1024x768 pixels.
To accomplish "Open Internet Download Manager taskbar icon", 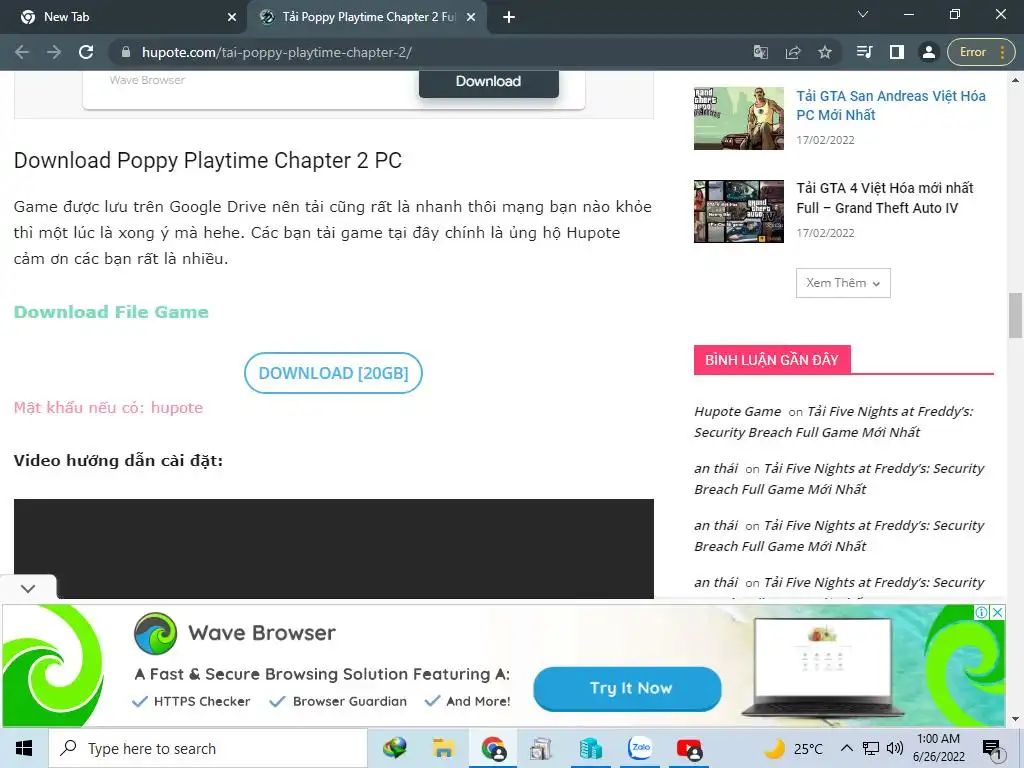I will click(394, 748).
